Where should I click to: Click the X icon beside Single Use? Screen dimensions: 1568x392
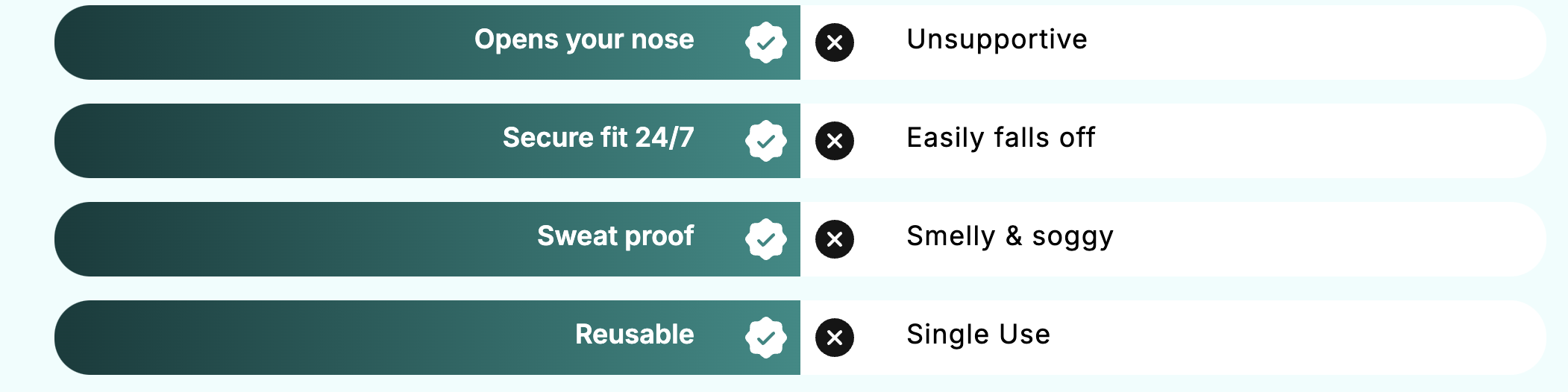point(835,338)
